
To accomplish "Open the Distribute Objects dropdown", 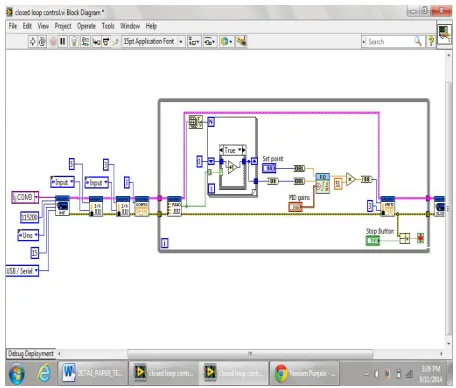I will click(x=210, y=42).
